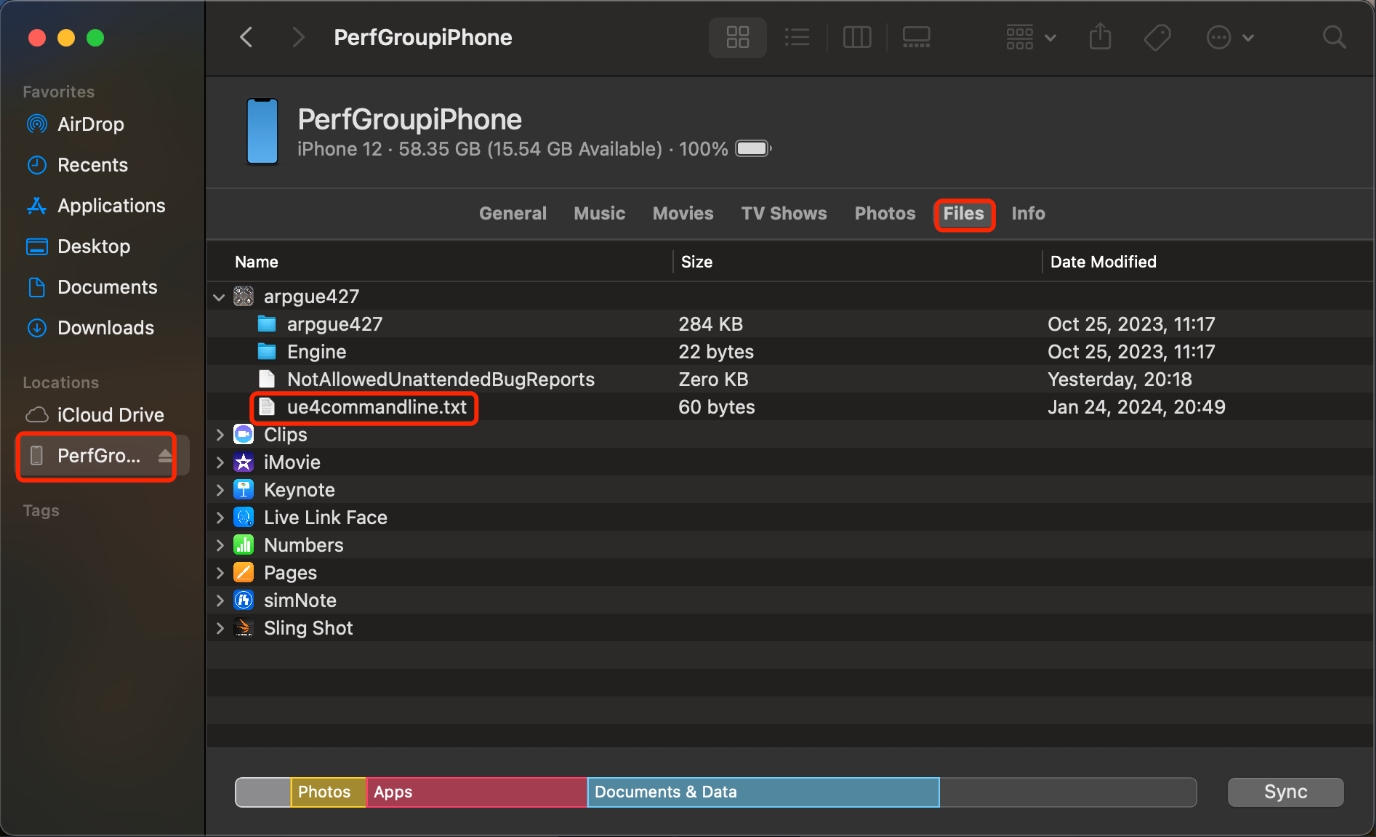The image size is (1376, 837).
Task: Click the Share icon in toolbar
Action: point(1100,38)
